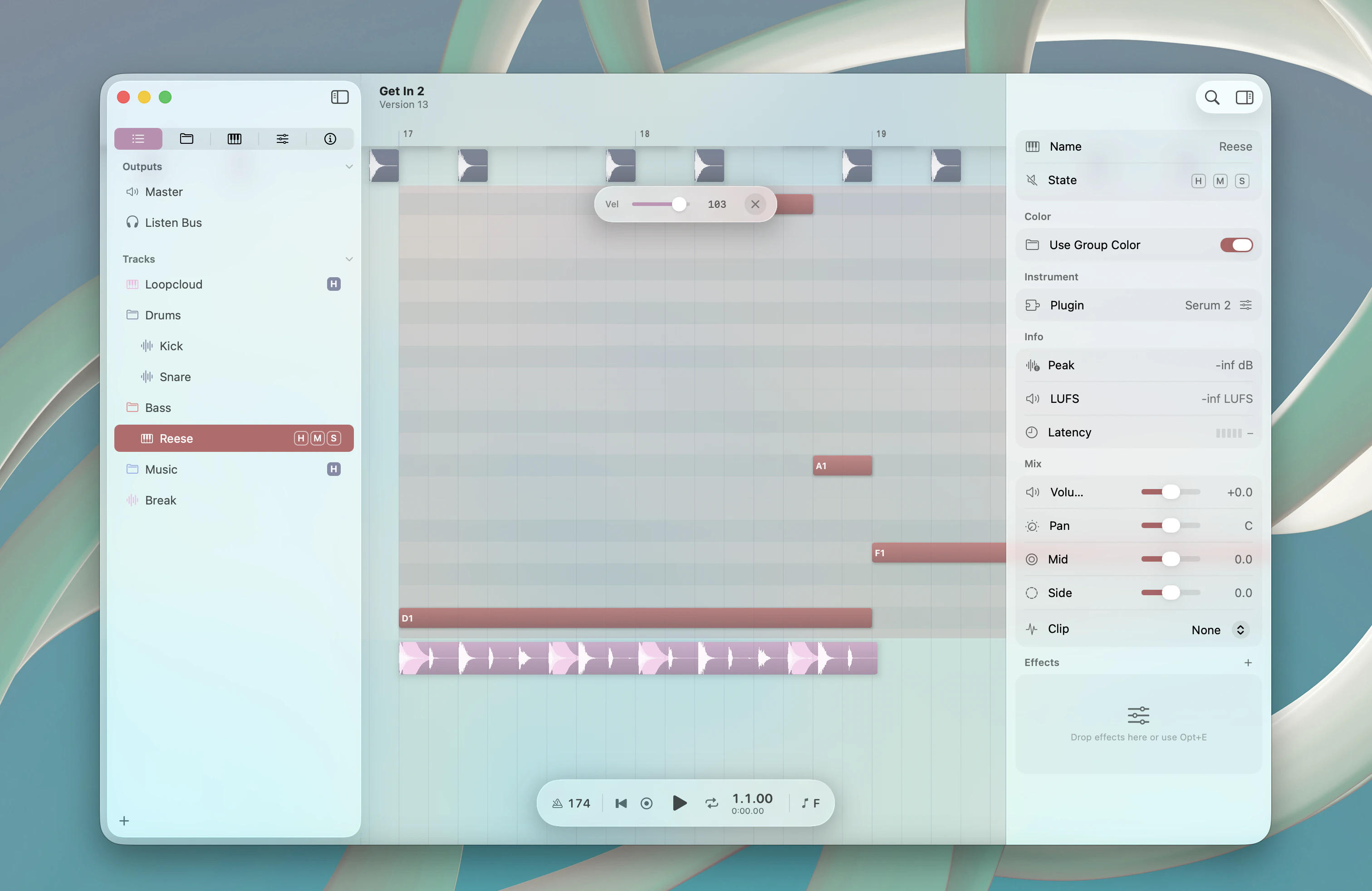Adjust the Side slider
The image size is (1372, 891).
pos(1170,592)
